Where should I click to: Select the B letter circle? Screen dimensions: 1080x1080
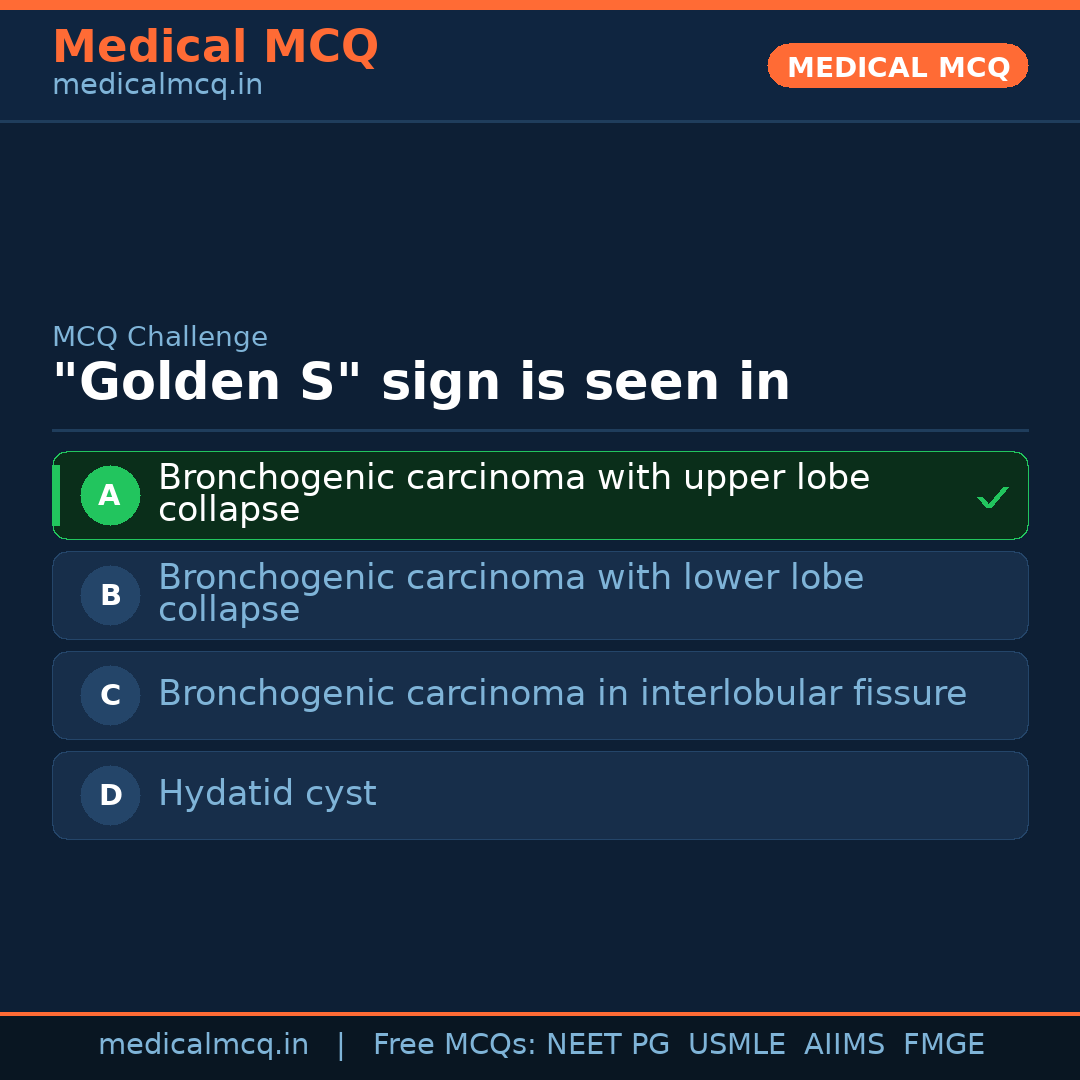[110, 595]
